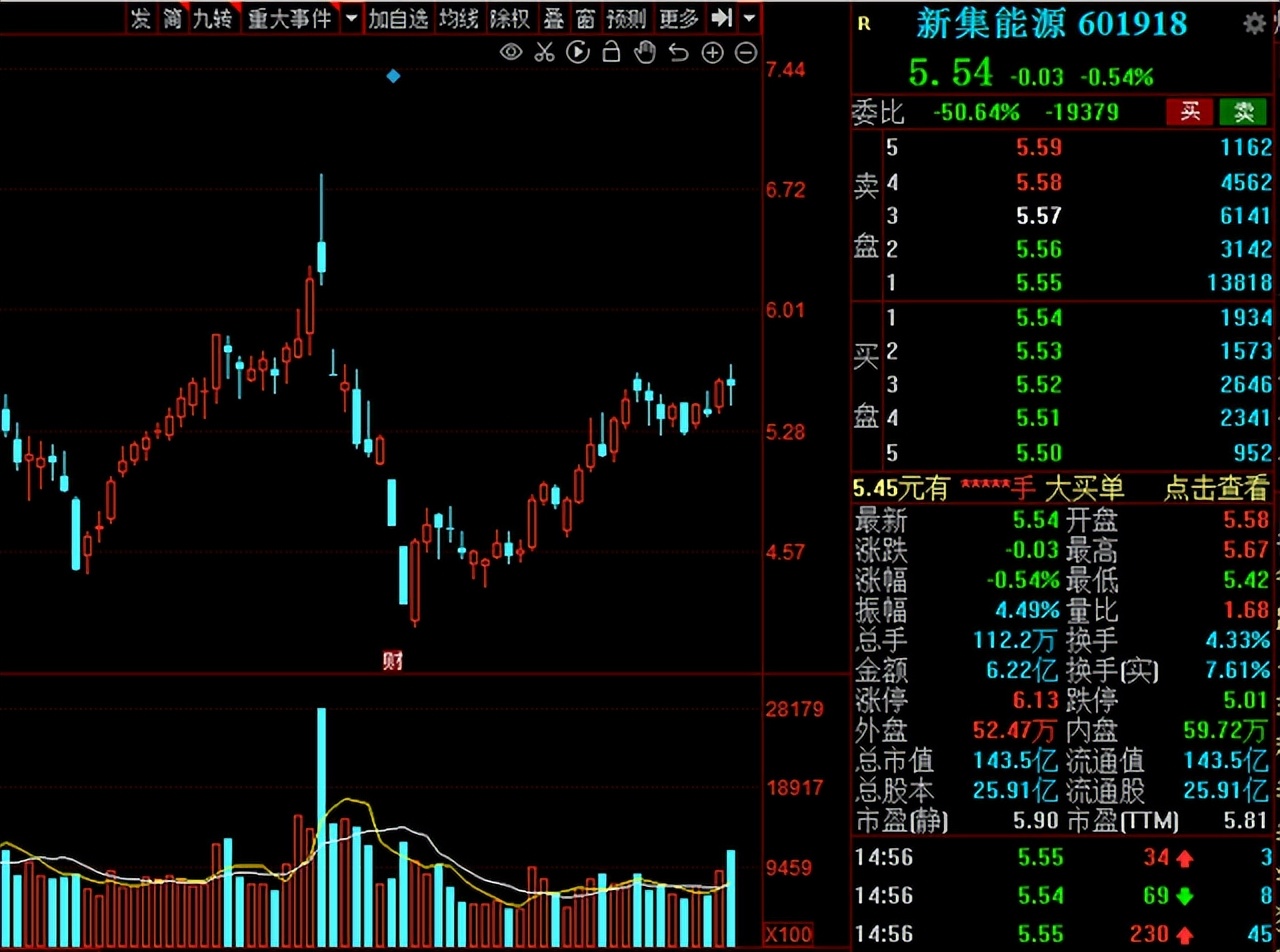Image resolution: width=1280 pixels, height=952 pixels.
Task: Click the undo arrow icon above the chart
Action: pyautogui.click(x=678, y=51)
